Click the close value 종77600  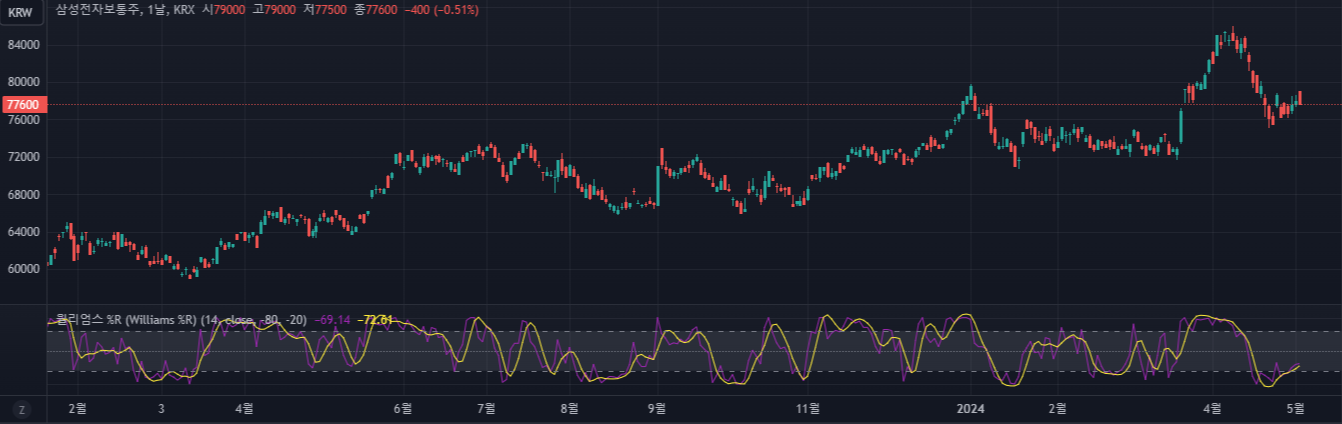[377, 10]
